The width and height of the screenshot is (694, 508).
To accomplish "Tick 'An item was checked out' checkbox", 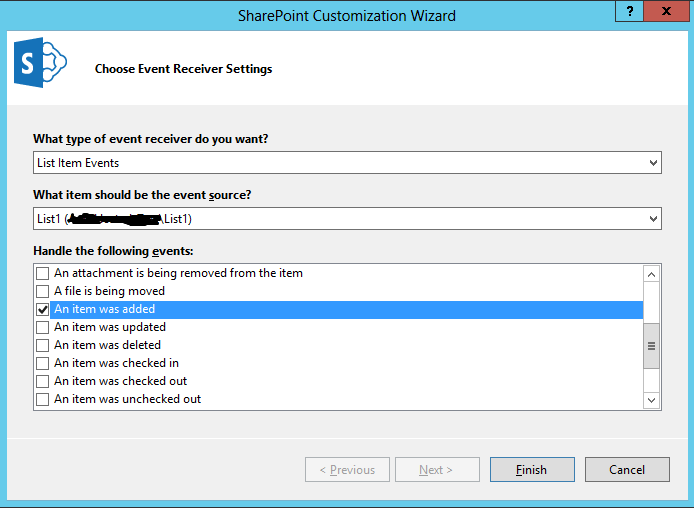I will coord(42,381).
